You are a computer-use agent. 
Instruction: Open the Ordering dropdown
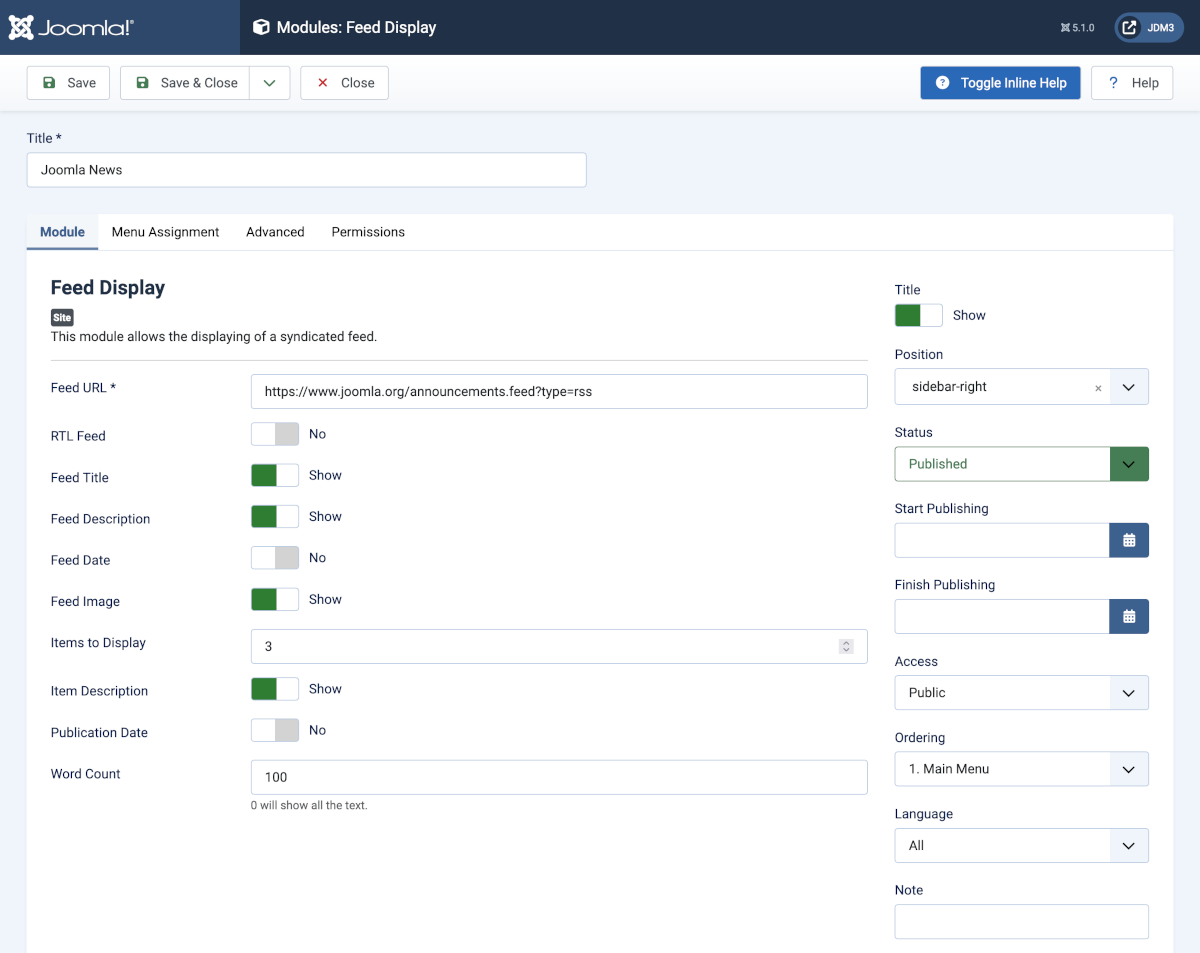tap(1021, 769)
